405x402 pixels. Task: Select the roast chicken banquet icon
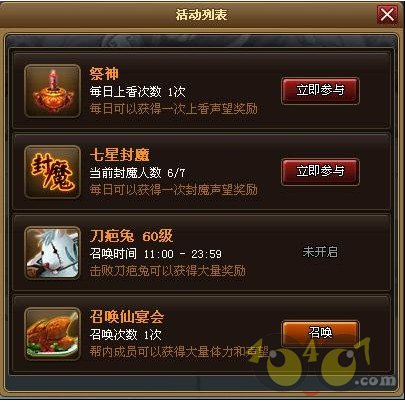click(x=52, y=334)
